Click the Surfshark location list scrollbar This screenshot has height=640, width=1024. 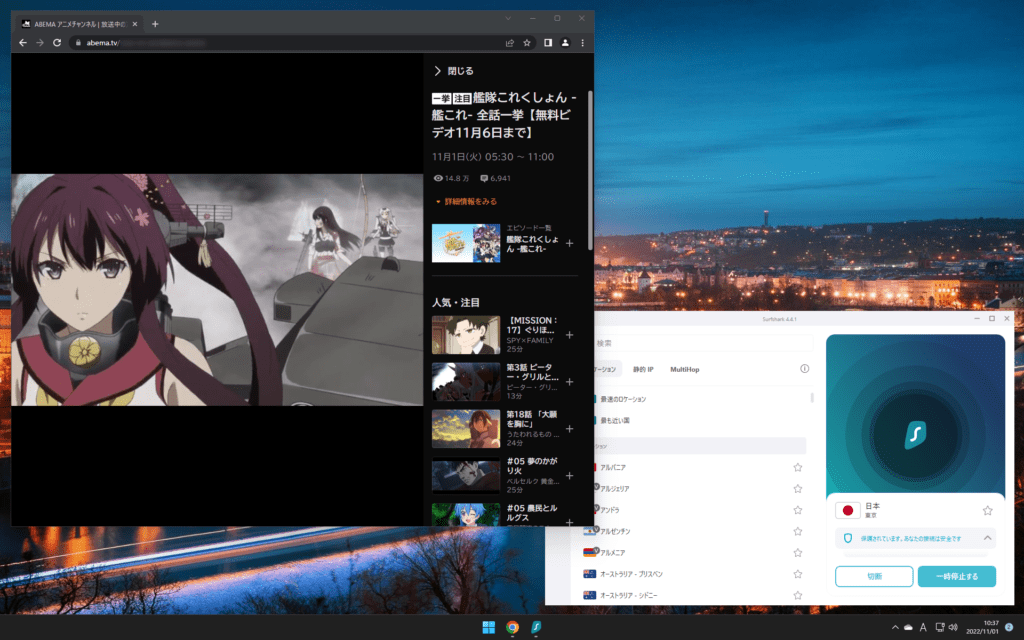tap(812, 398)
